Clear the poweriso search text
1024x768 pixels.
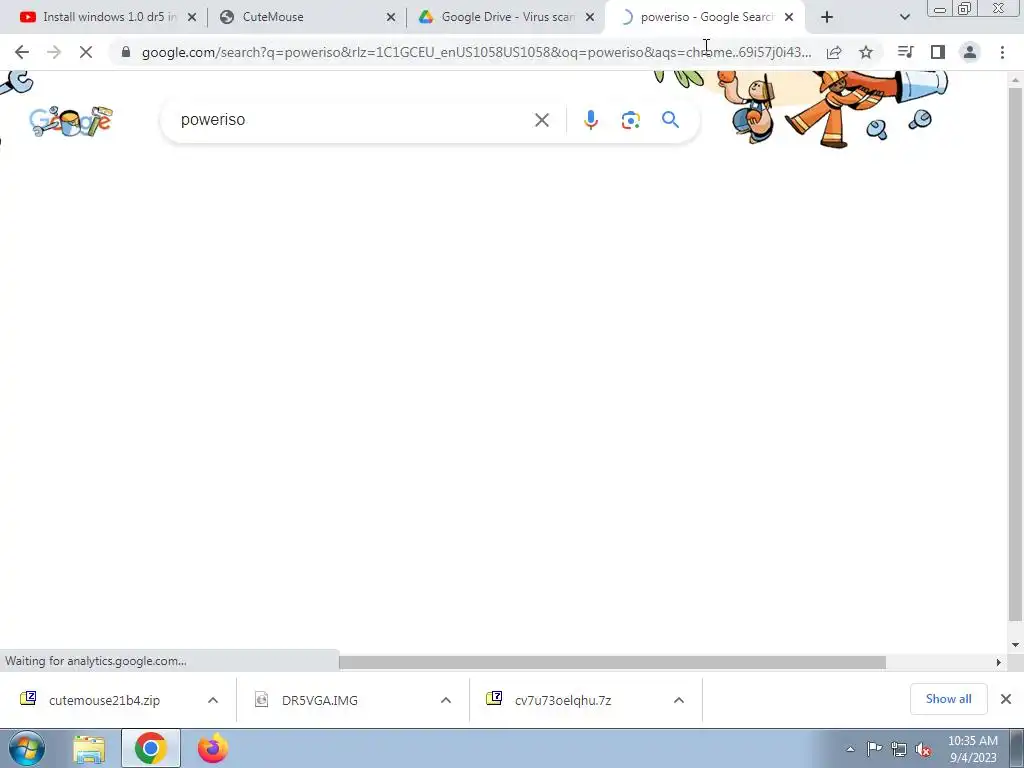[x=541, y=120]
